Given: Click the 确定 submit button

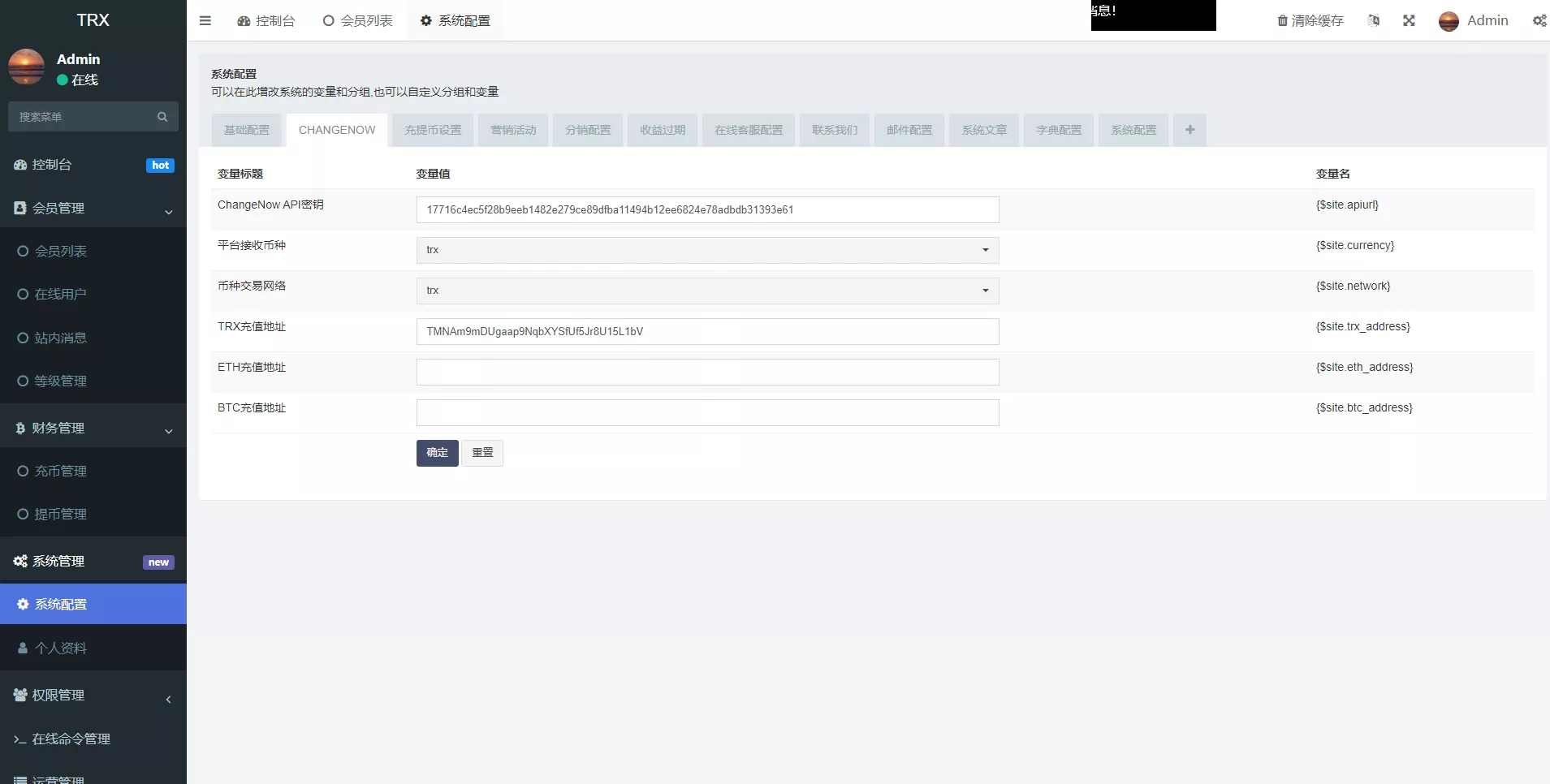Looking at the screenshot, I should click(x=437, y=453).
